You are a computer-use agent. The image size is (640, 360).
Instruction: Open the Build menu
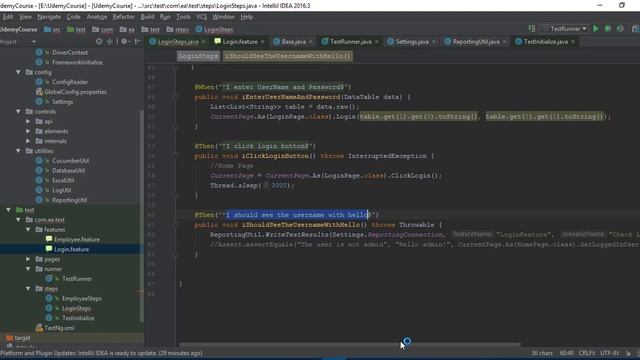[147, 17]
